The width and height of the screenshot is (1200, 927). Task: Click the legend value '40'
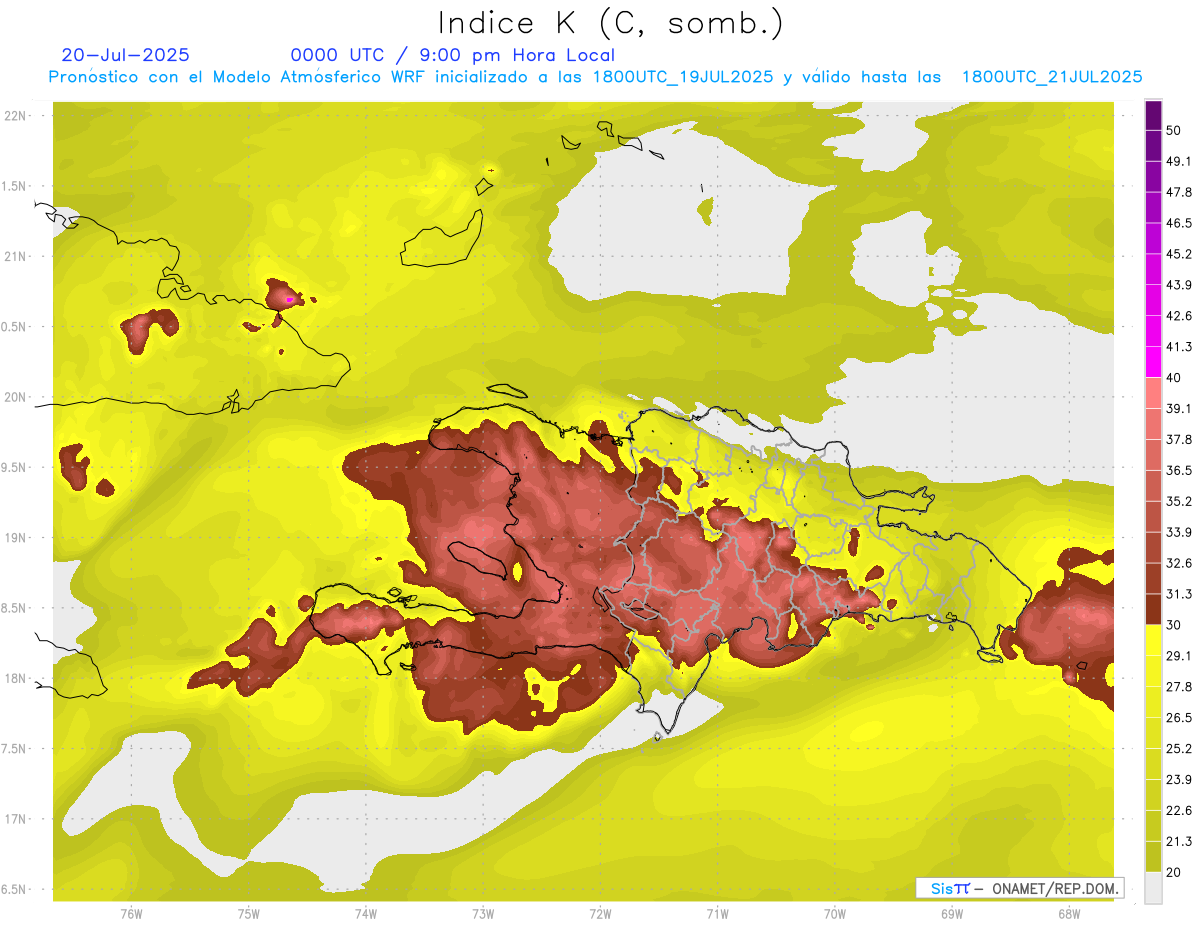click(1174, 378)
